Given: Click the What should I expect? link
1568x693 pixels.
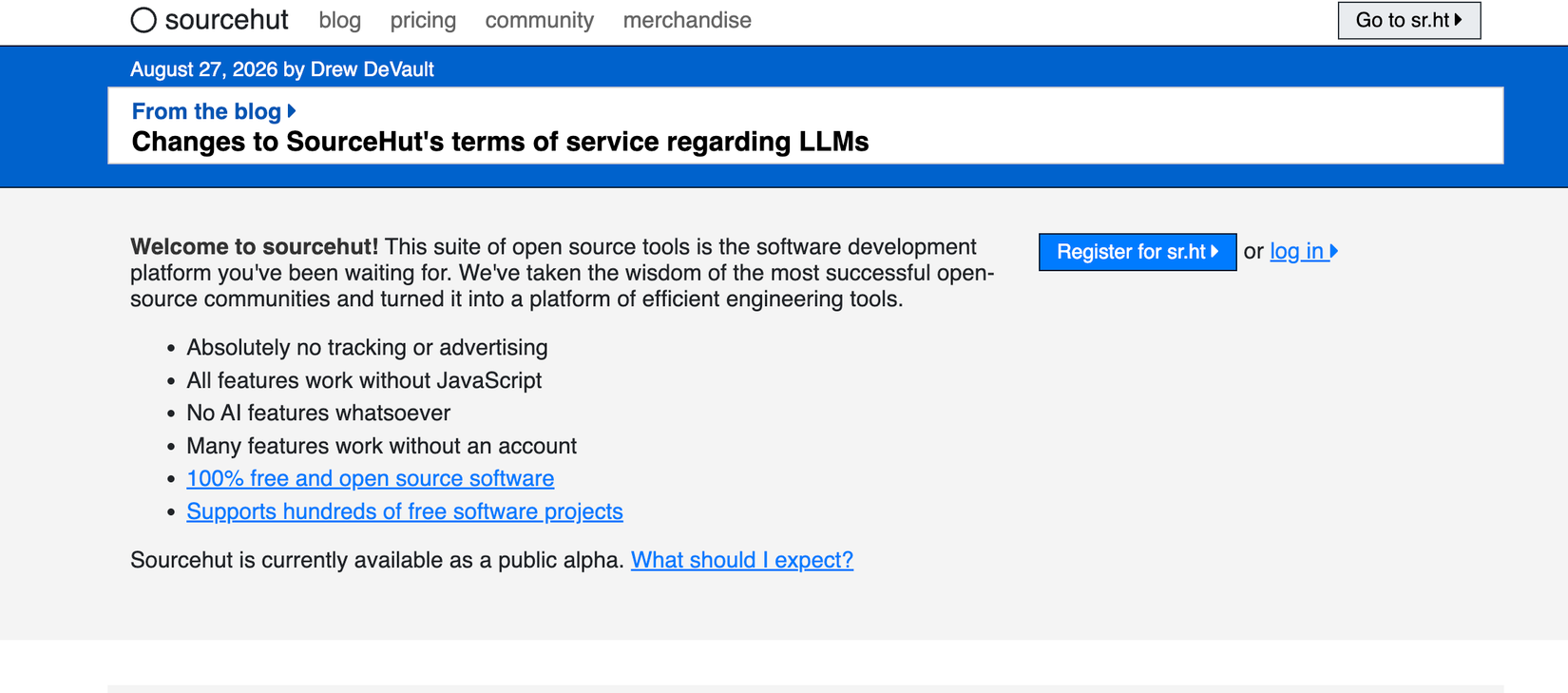Looking at the screenshot, I should click(742, 560).
